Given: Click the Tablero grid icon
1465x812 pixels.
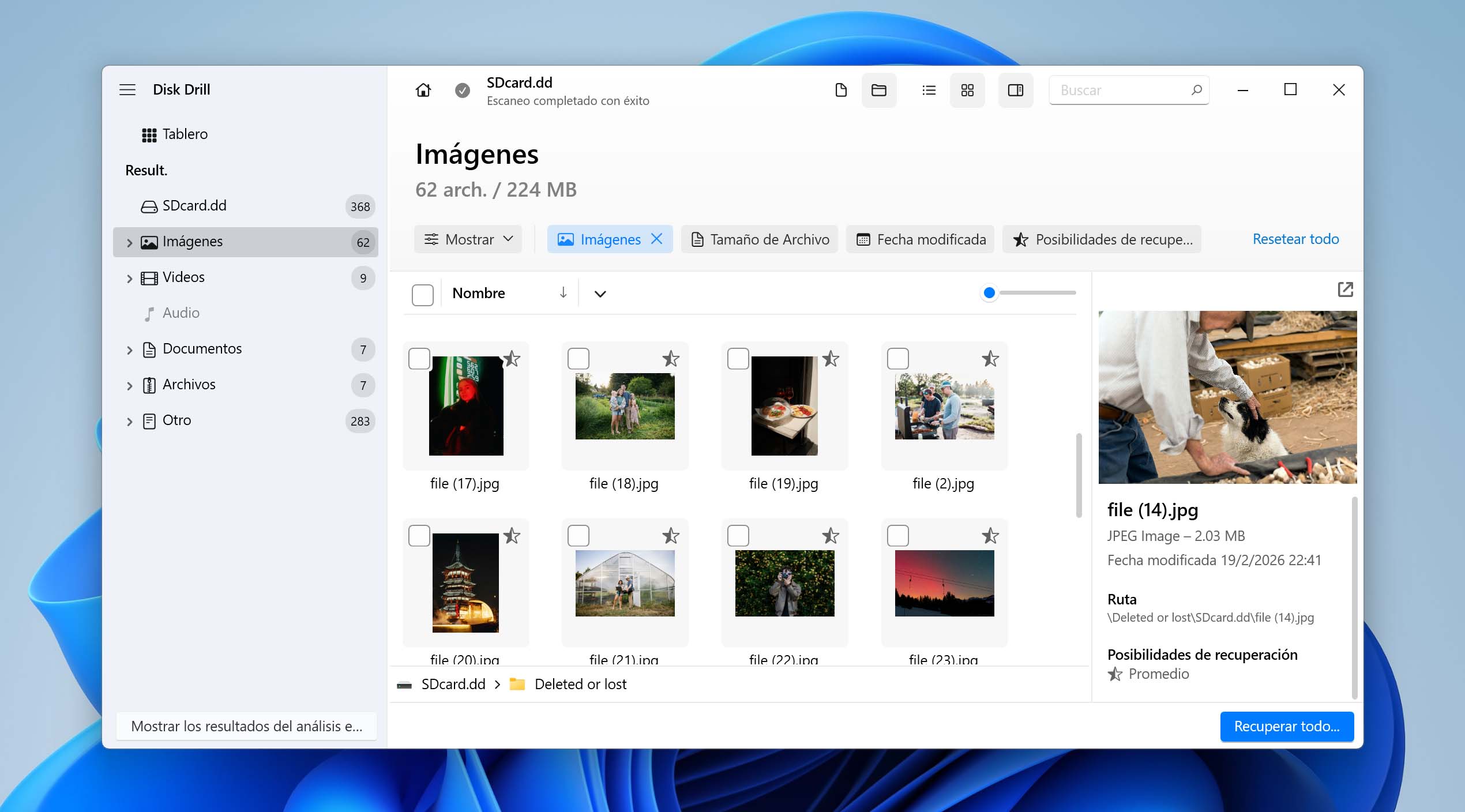Looking at the screenshot, I should tap(149, 135).
